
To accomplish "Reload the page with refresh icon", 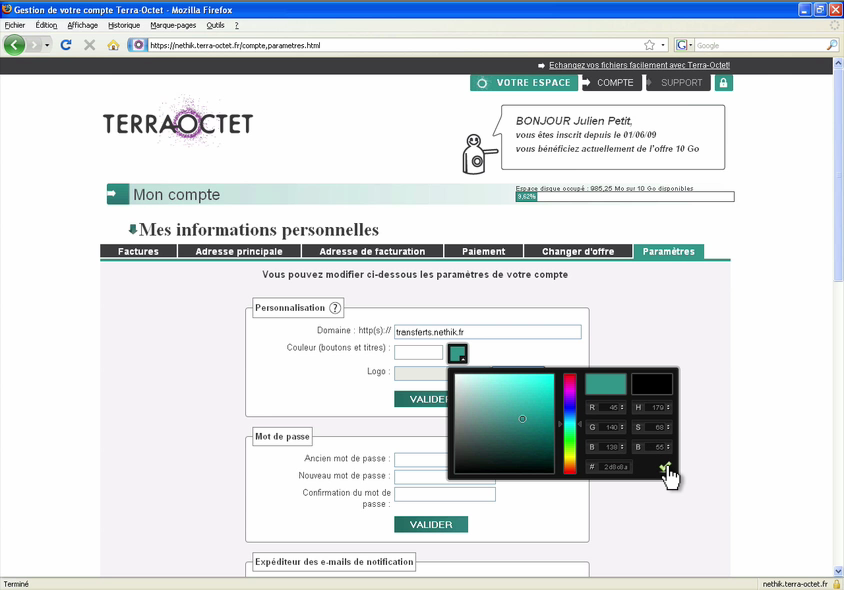I will point(66,45).
